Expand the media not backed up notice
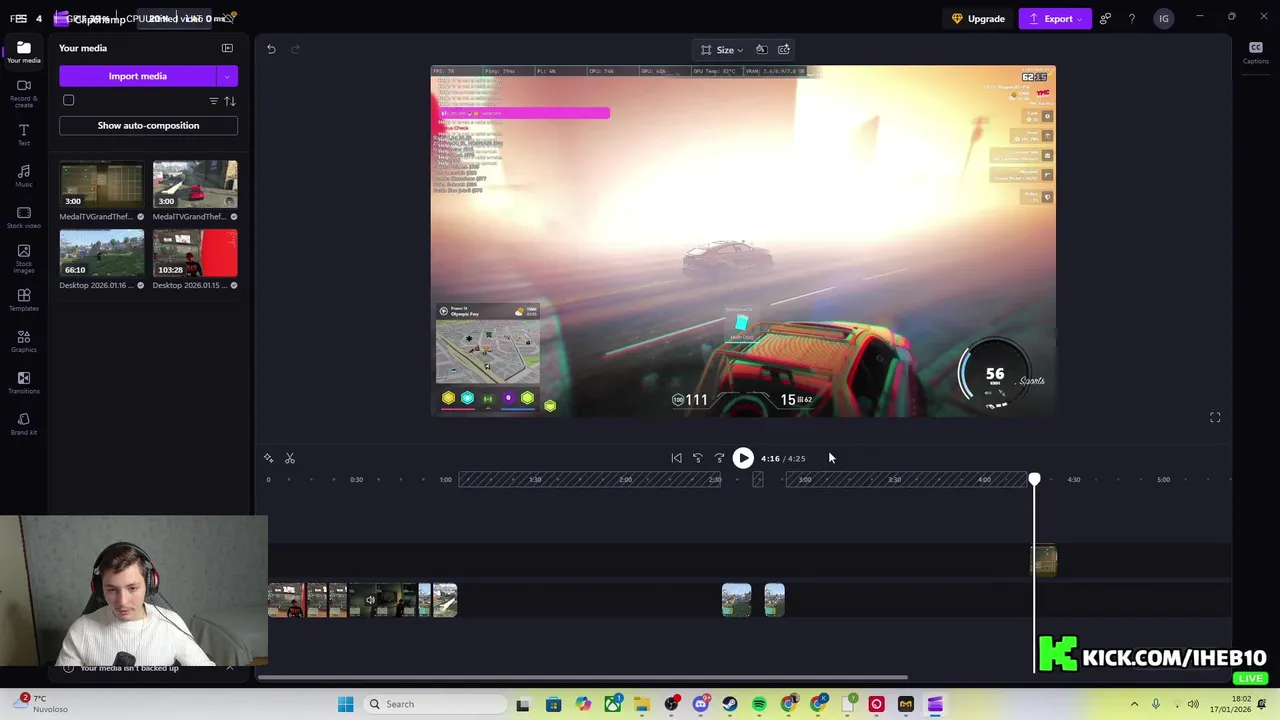The image size is (1280, 720). point(230,668)
